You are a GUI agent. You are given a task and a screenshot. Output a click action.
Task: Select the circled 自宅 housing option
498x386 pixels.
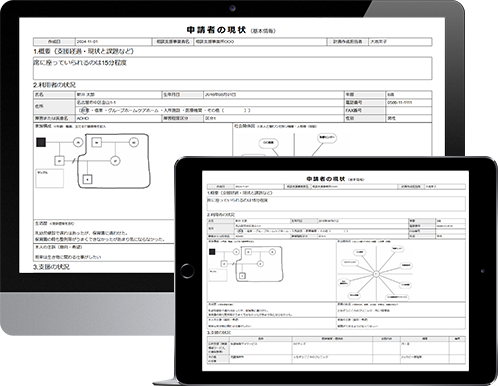click(x=85, y=110)
